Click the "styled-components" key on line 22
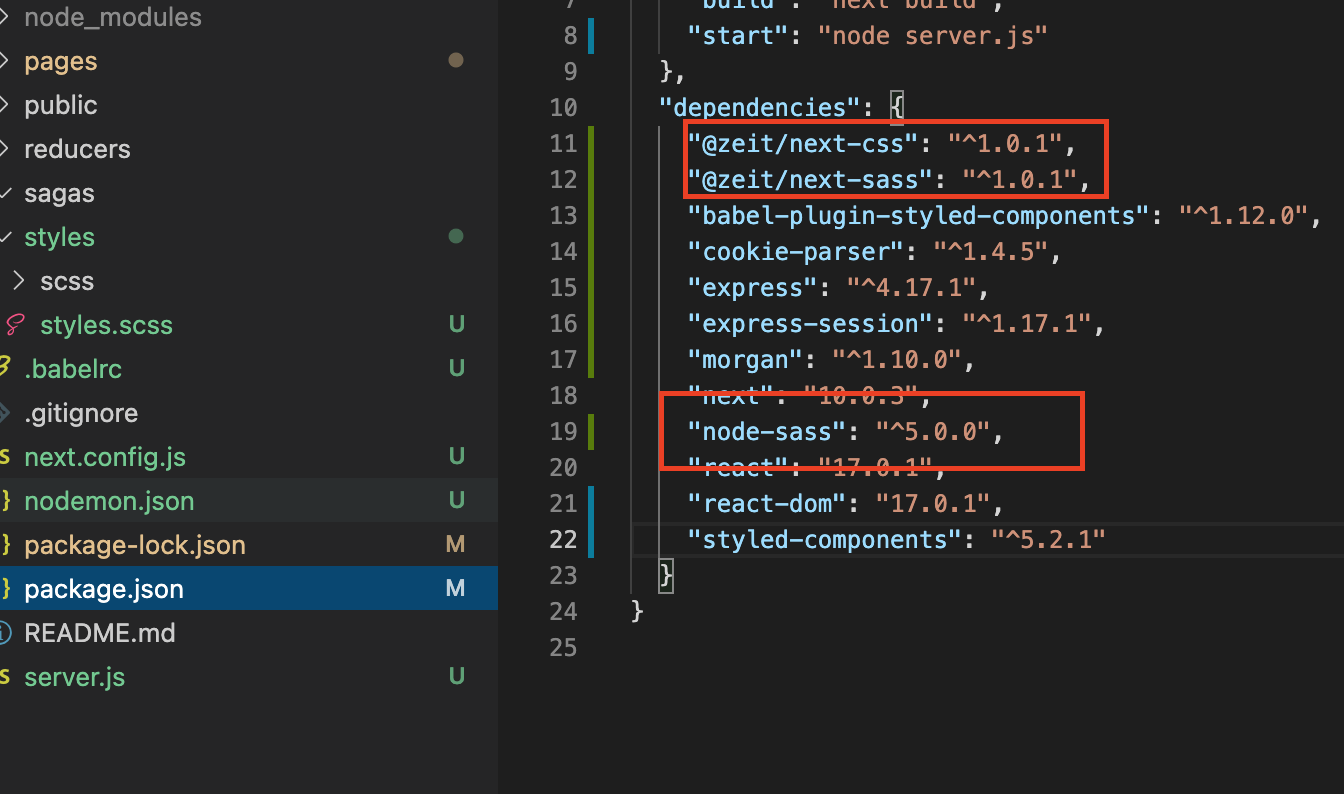1344x794 pixels. point(825,539)
